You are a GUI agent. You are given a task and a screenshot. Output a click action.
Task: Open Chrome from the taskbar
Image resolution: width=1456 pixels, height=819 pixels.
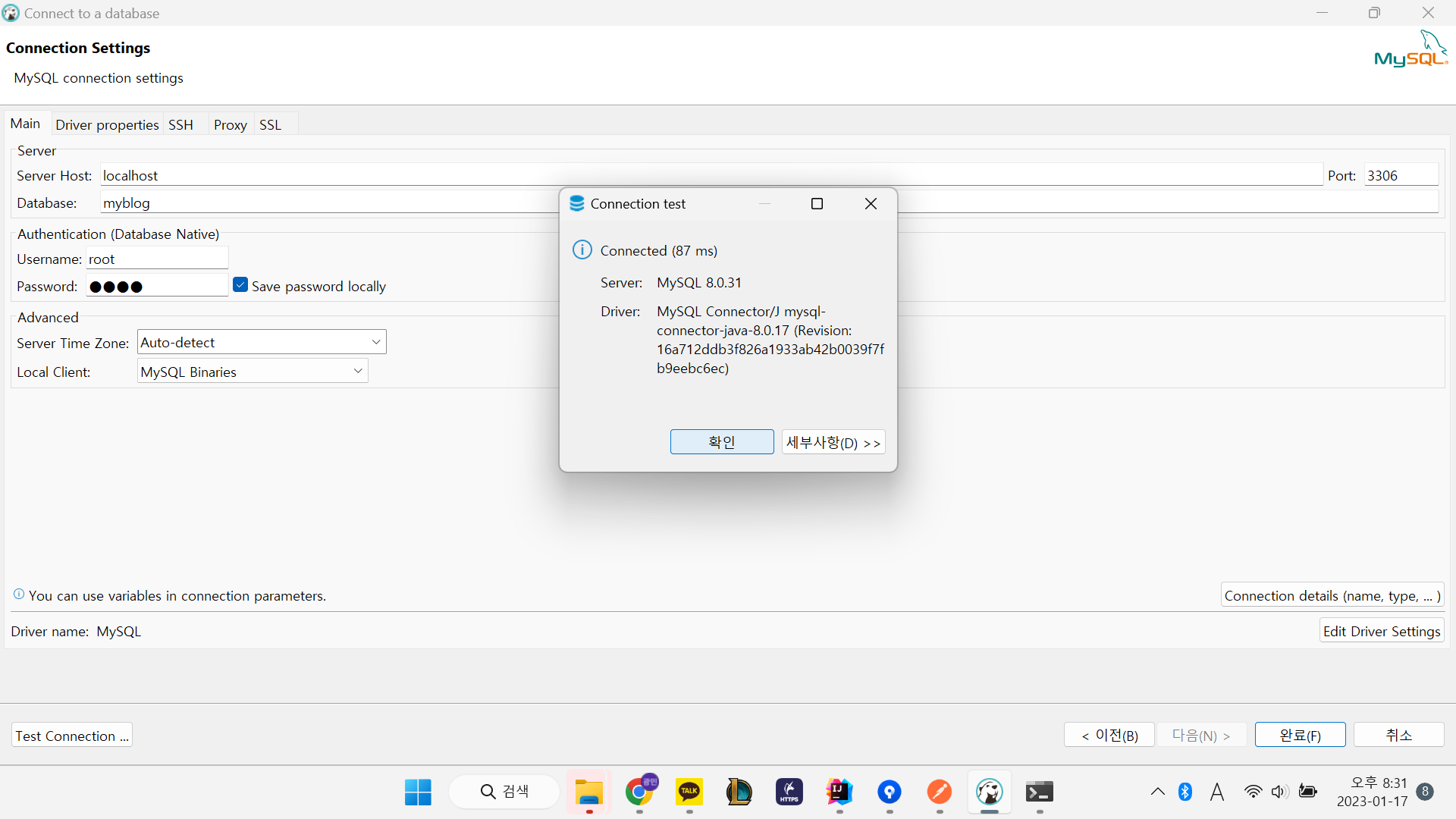tap(639, 792)
